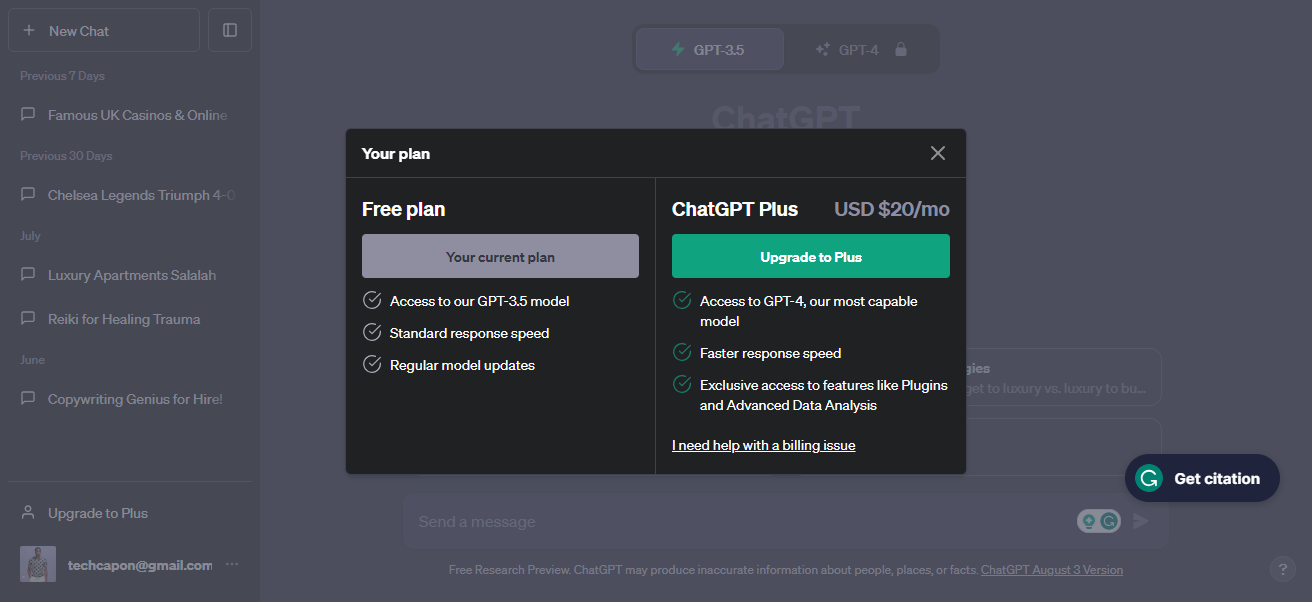Image resolution: width=1312 pixels, height=602 pixels.
Task: Click the GPT-3.5 lightning bolt icon
Action: click(678, 49)
